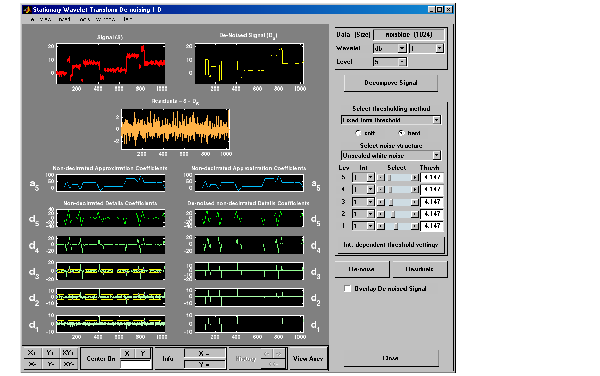This screenshot has width=600, height=376.
Task: Open the Int dropdown for level 2
Action: click(x=363, y=214)
